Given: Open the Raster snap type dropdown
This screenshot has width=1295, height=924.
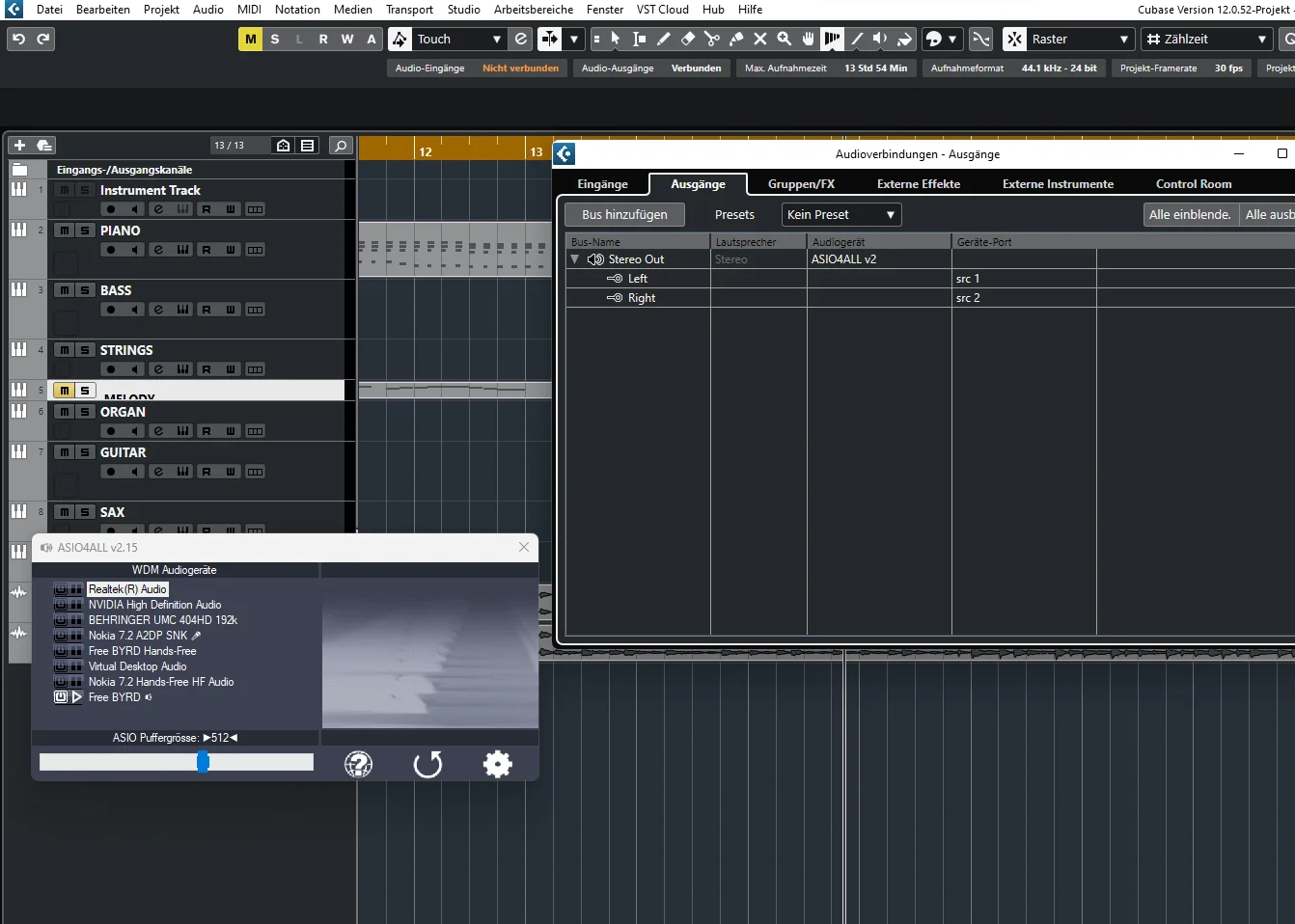Looking at the screenshot, I should click(x=1080, y=39).
